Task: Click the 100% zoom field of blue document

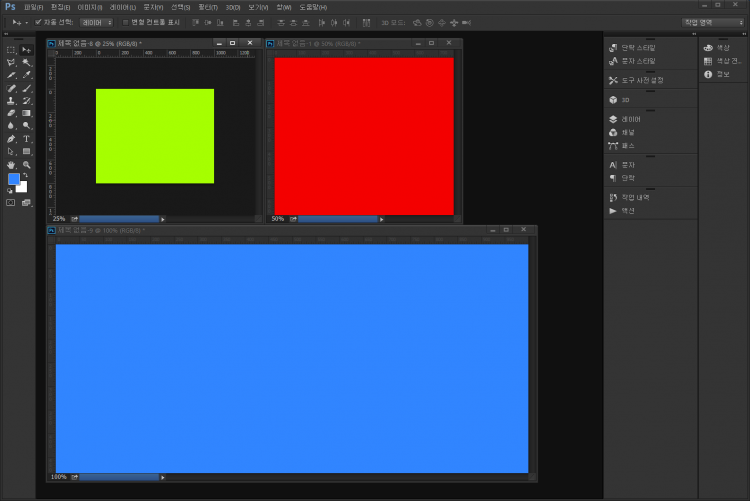Action: [x=58, y=477]
